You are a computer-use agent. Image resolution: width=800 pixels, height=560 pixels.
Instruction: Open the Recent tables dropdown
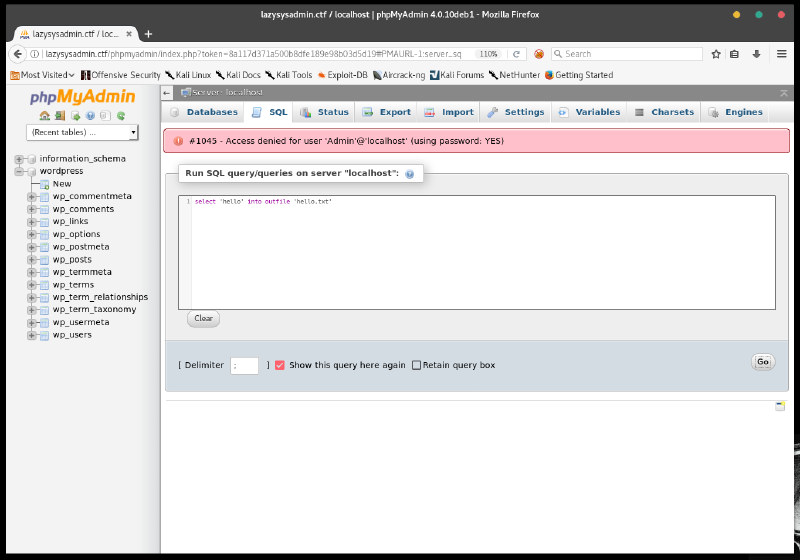coord(83,132)
